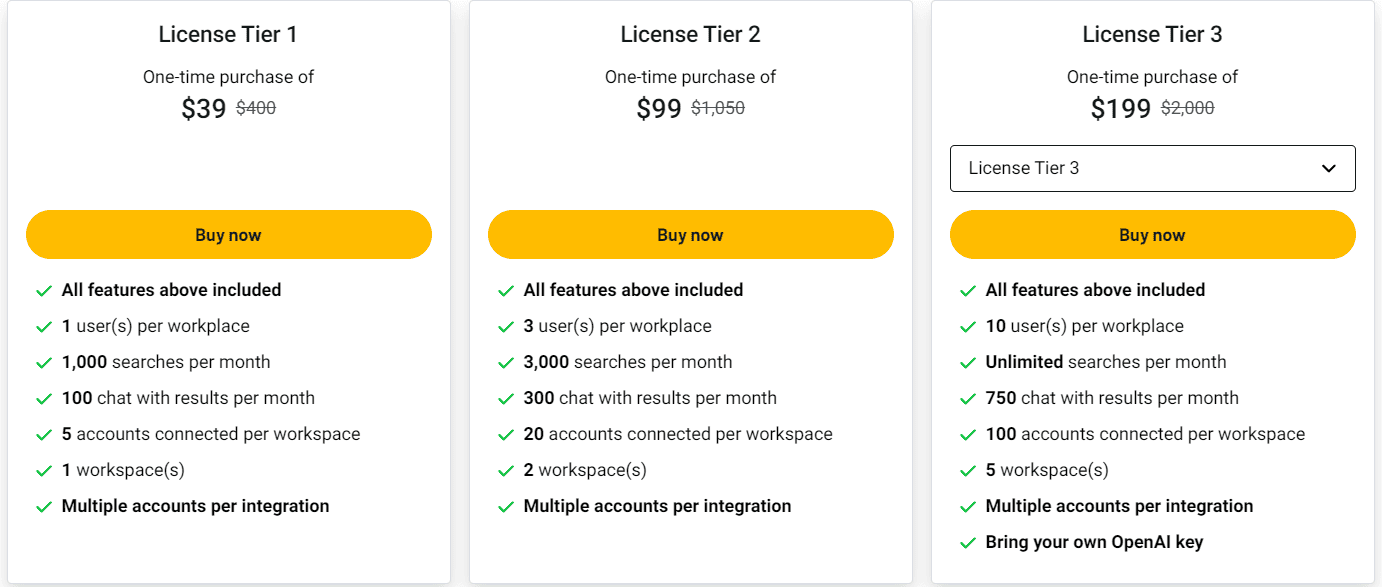Select the checkmark next to '5 workspace(s)' in Tier 3

pyautogui.click(x=968, y=470)
